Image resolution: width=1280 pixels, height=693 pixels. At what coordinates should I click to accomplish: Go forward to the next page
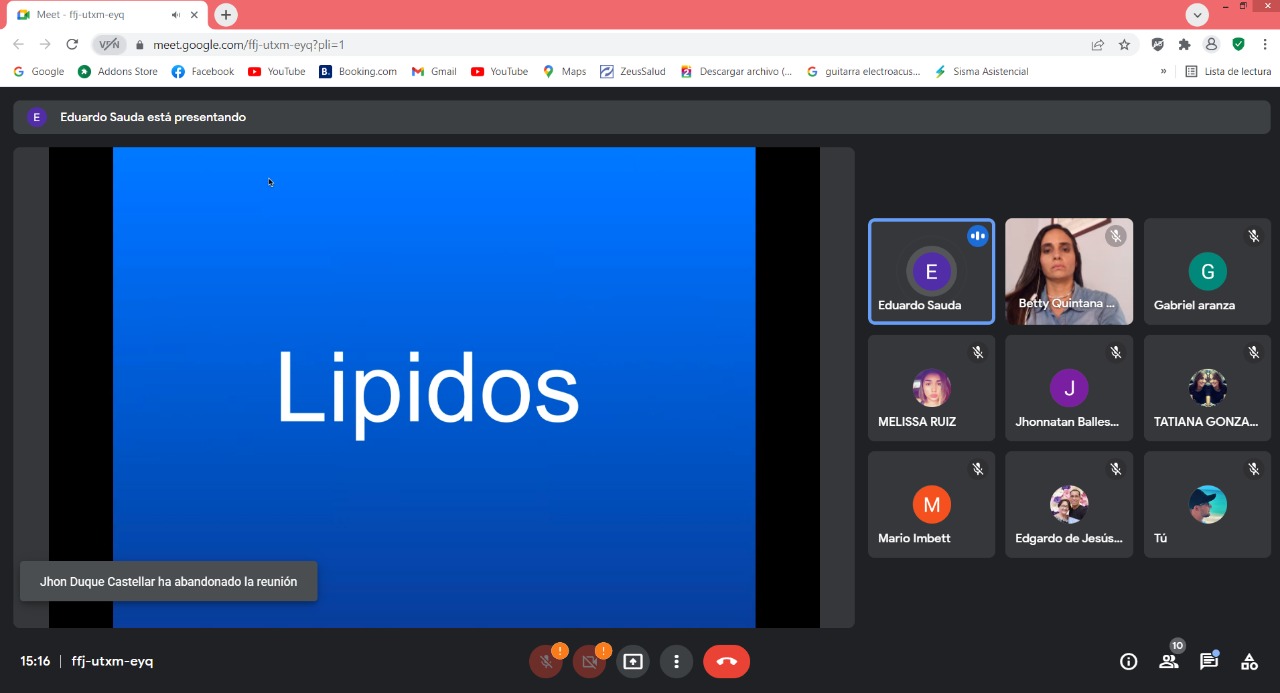pos(45,44)
